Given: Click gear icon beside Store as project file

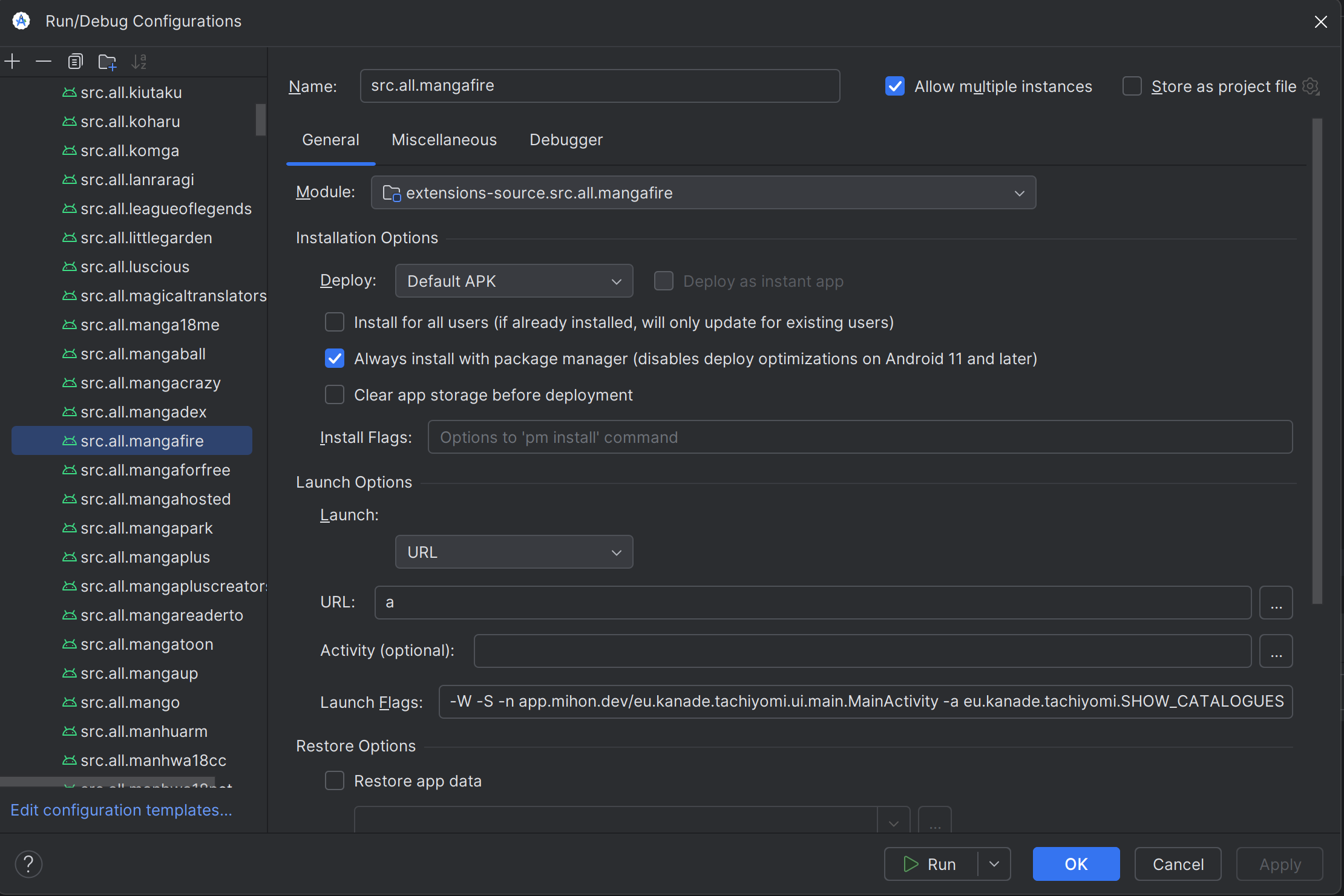Looking at the screenshot, I should [x=1311, y=87].
